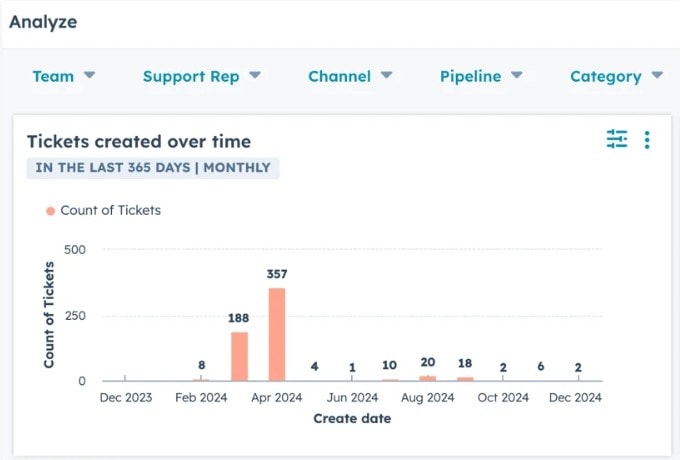The image size is (680, 460).
Task: Click the small bar labeled 18
Action: [465, 379]
